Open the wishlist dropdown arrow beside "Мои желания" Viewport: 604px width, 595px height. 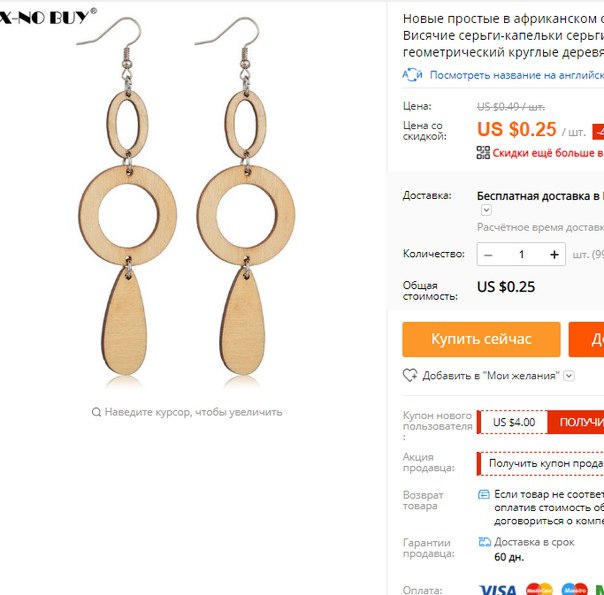569,375
